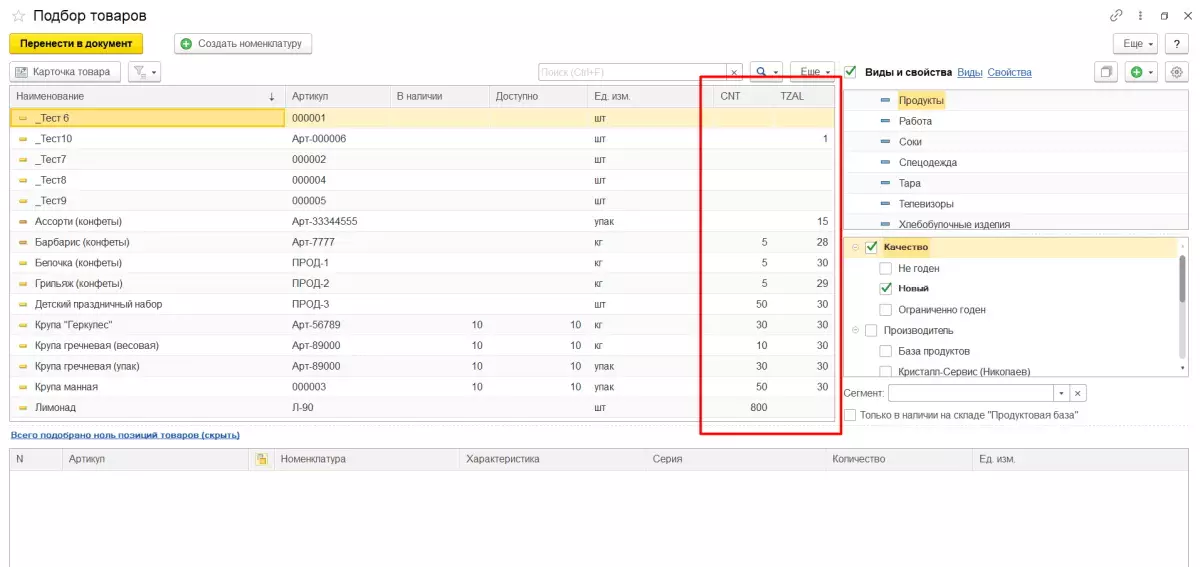Select the Работа category row

[1015, 121]
